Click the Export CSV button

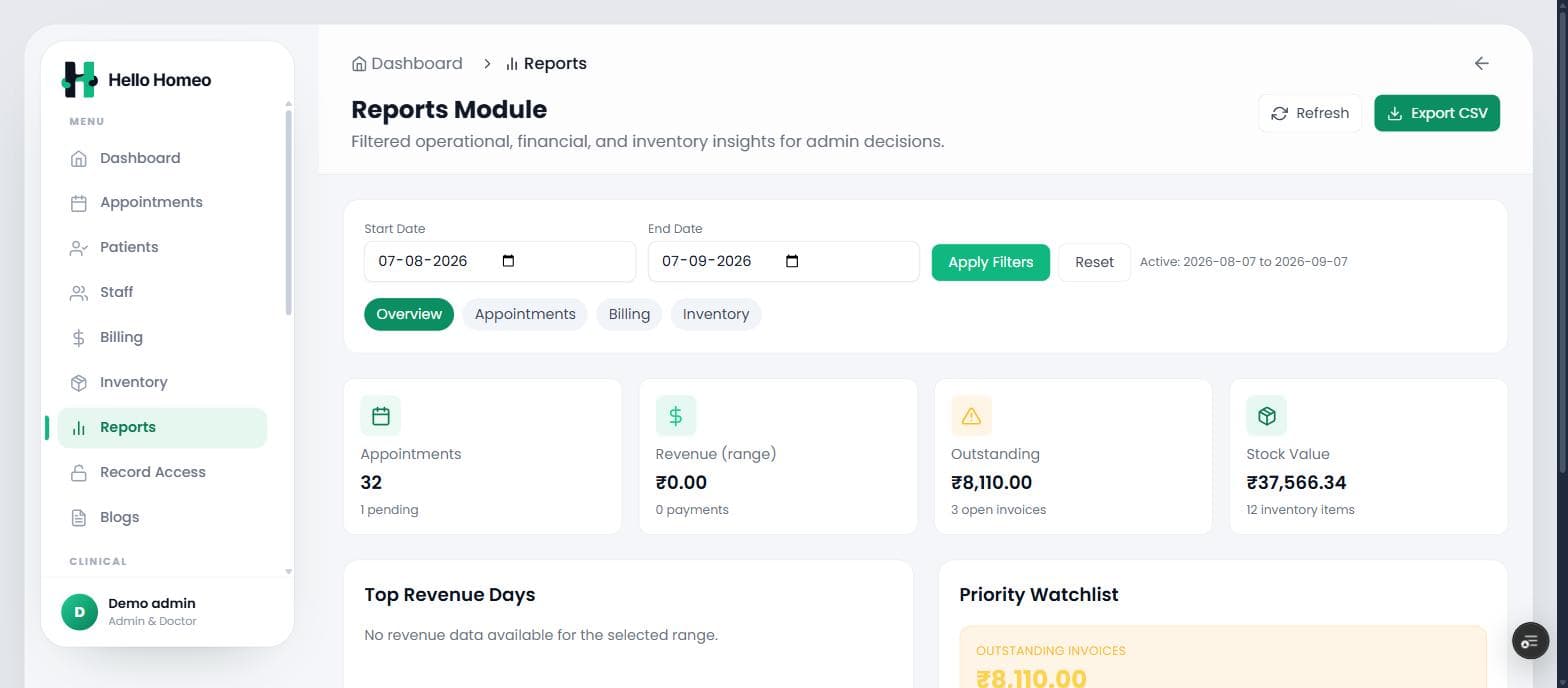pyautogui.click(x=1437, y=113)
